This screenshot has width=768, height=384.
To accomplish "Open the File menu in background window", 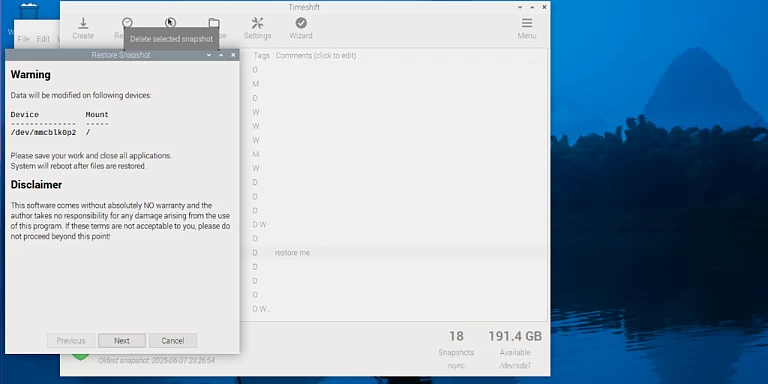I will pyautogui.click(x=24, y=39).
